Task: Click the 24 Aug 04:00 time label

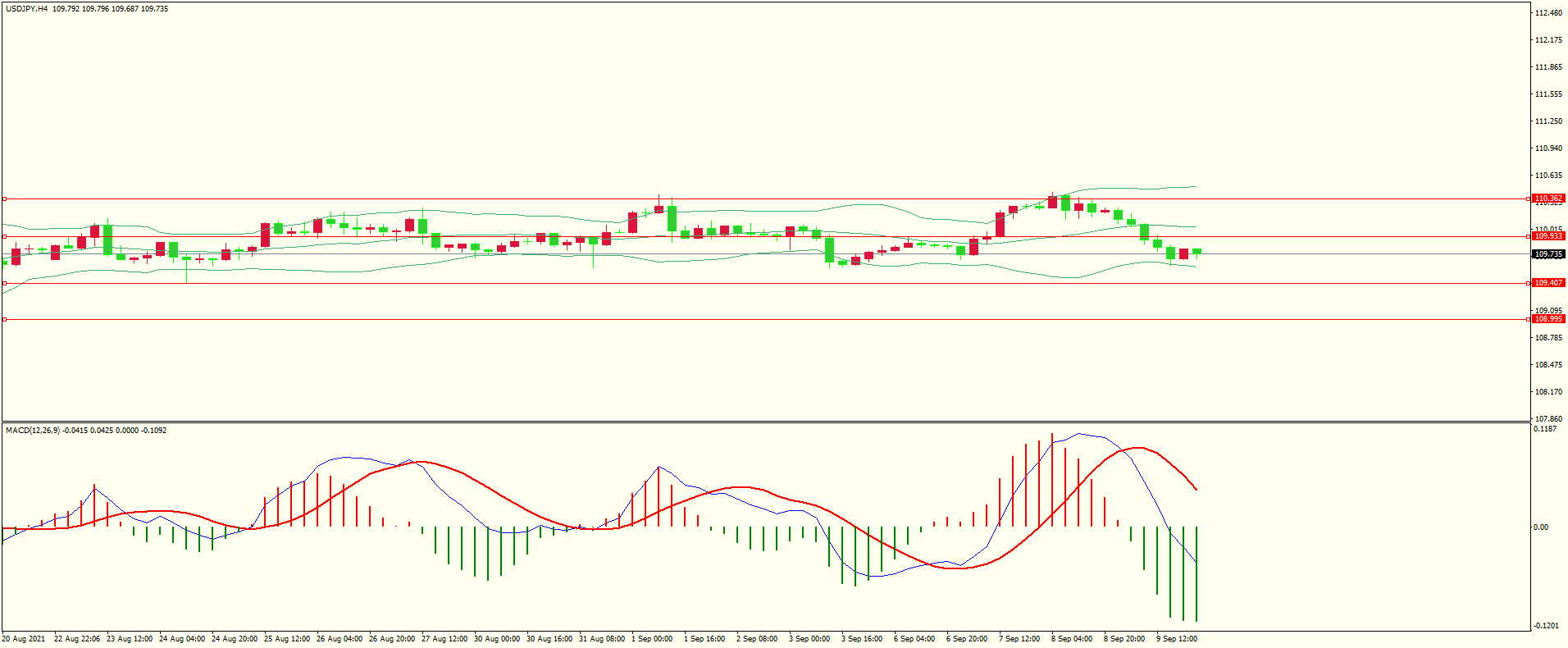Action: (182, 639)
